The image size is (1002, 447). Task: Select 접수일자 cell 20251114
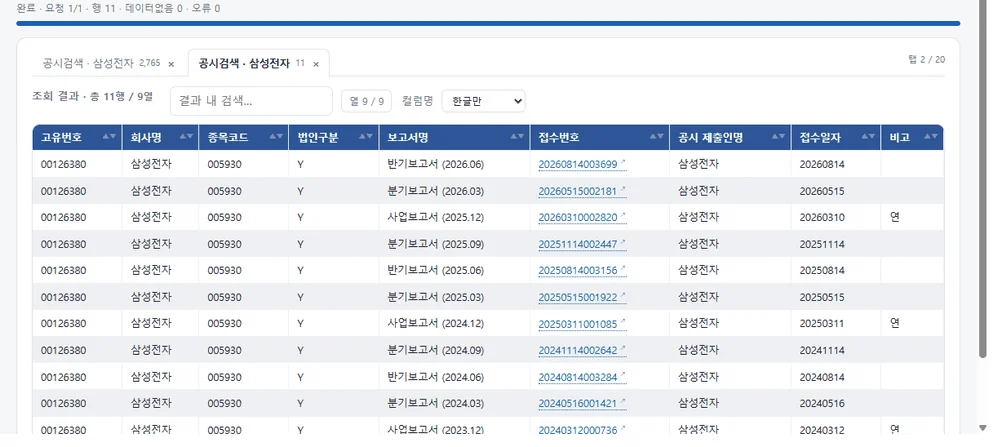click(x=835, y=244)
